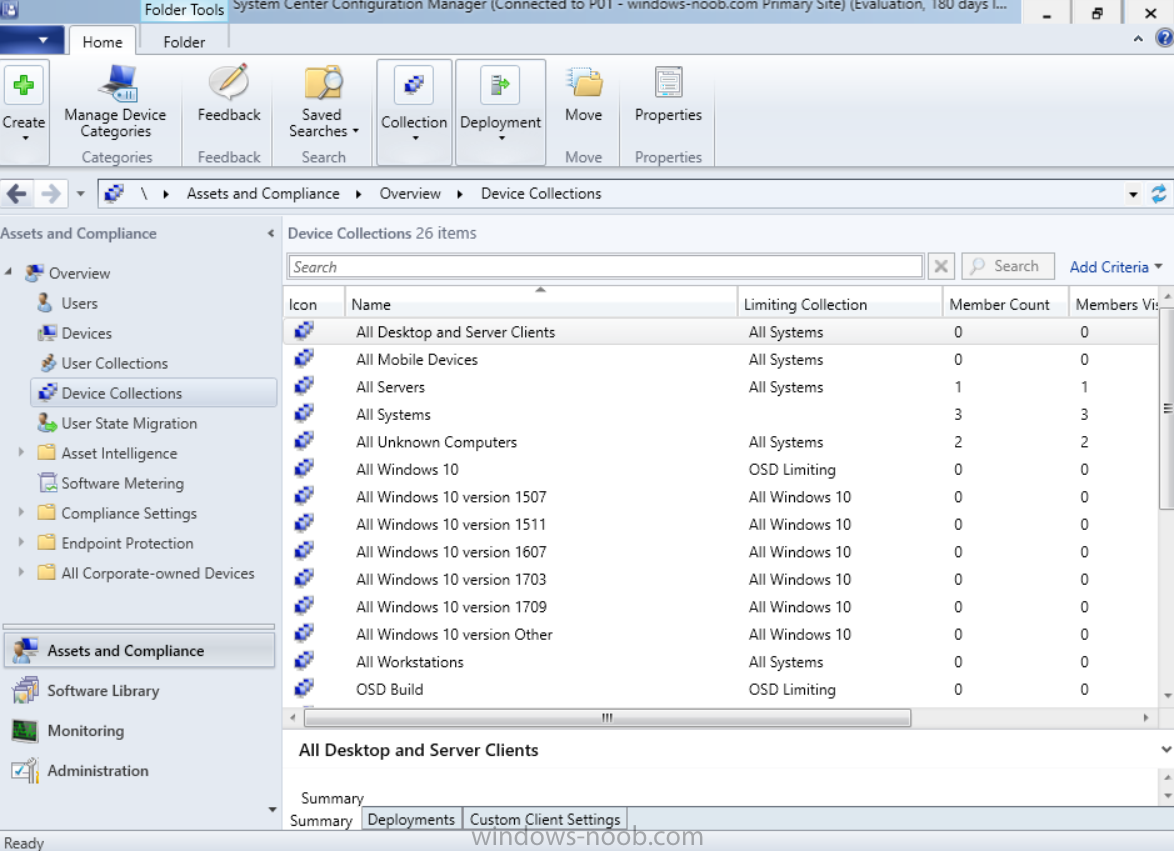This screenshot has height=851, width=1174.
Task: Collapse the Overview tree node
Action: click(x=9, y=272)
